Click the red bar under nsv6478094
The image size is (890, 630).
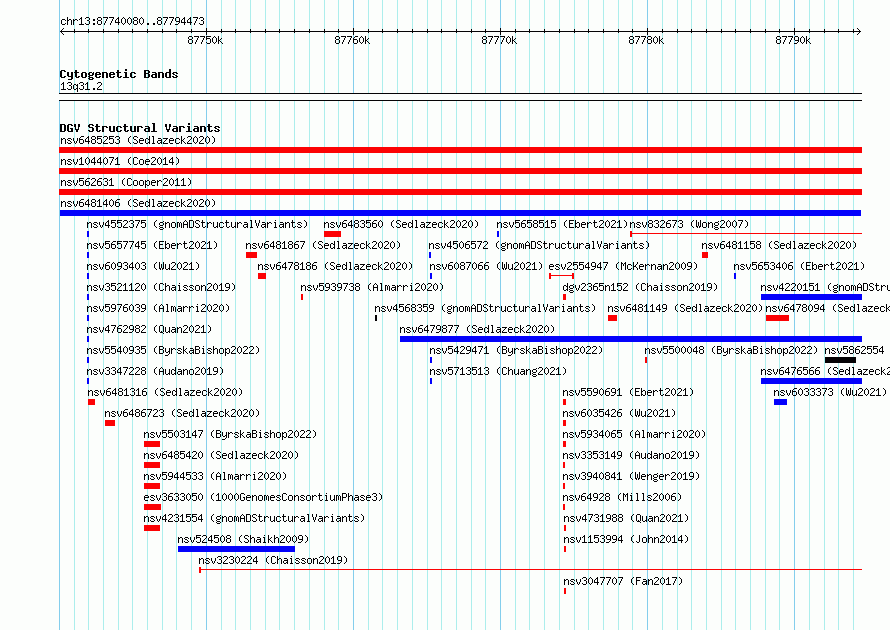point(777,318)
